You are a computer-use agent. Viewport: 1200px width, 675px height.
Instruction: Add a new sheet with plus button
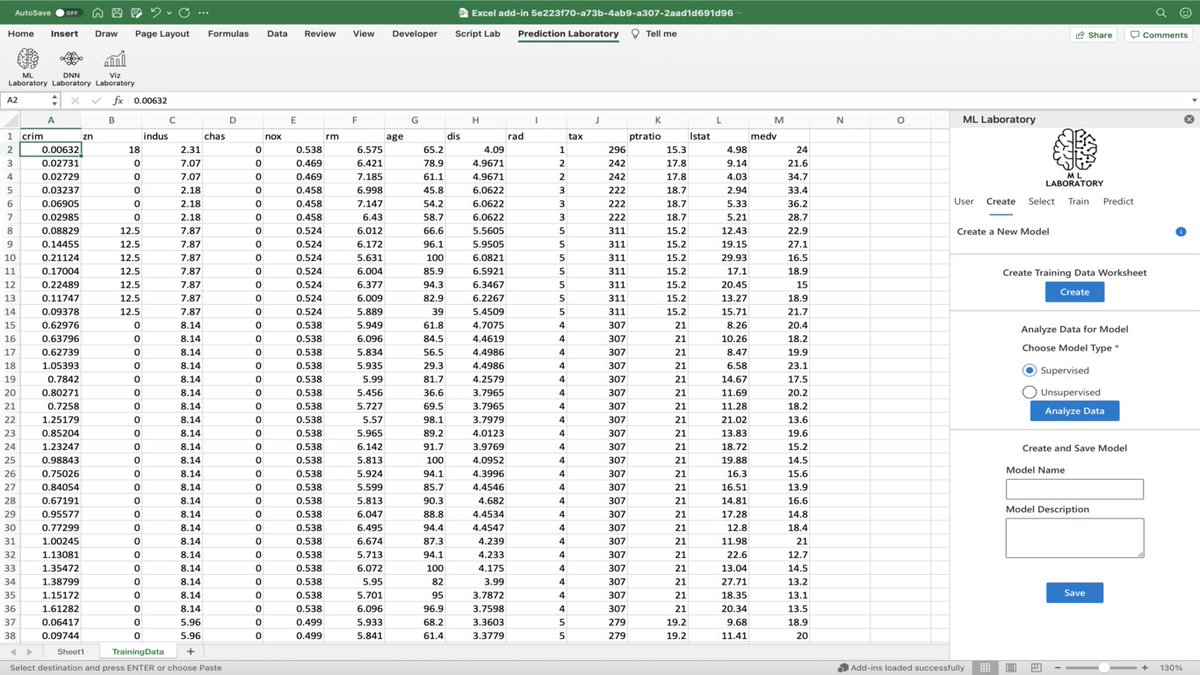click(x=190, y=652)
